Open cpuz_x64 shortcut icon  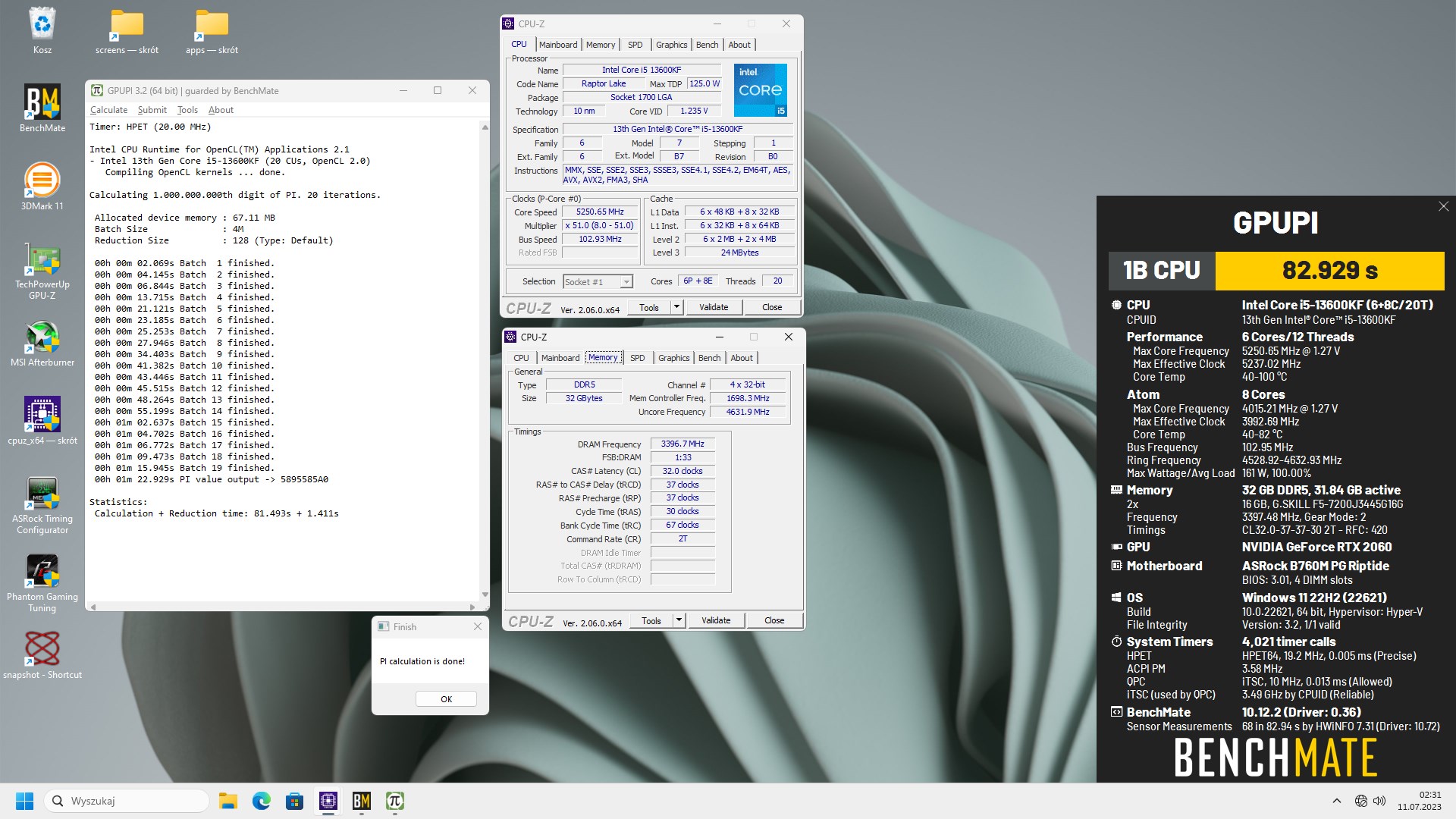pos(42,420)
